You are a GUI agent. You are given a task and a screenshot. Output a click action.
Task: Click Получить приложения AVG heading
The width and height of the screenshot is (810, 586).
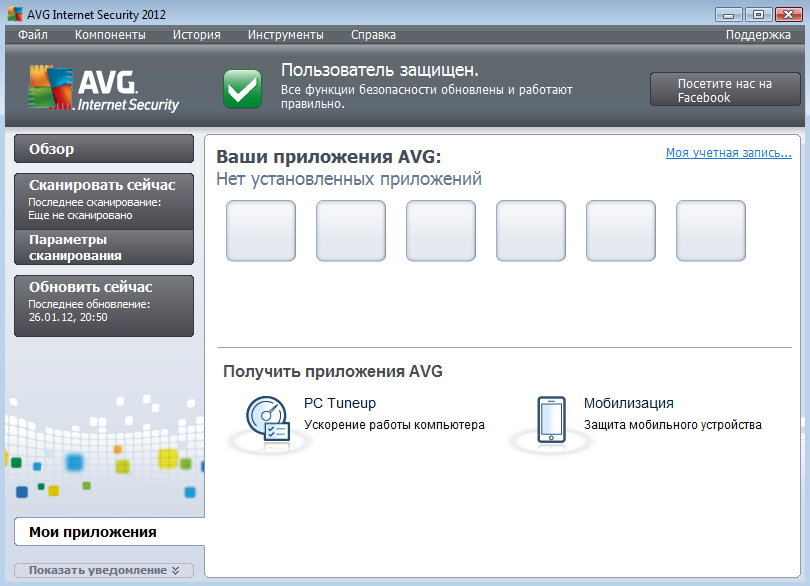coord(333,371)
